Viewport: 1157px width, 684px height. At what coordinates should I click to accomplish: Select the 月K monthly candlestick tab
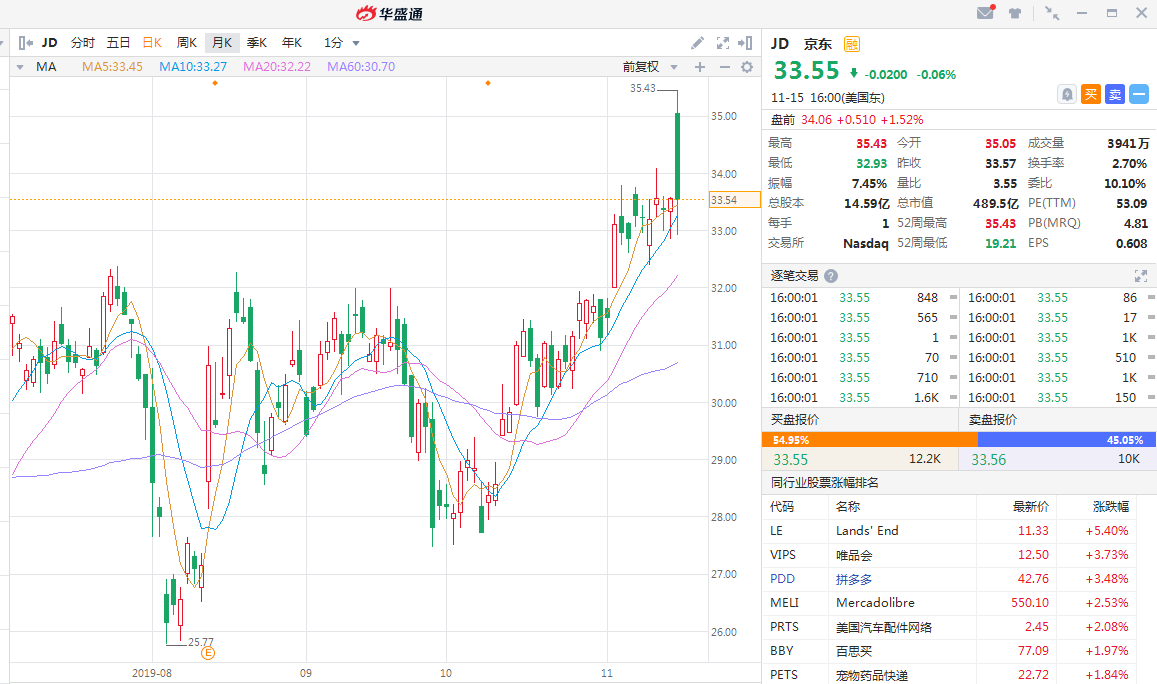click(x=222, y=43)
